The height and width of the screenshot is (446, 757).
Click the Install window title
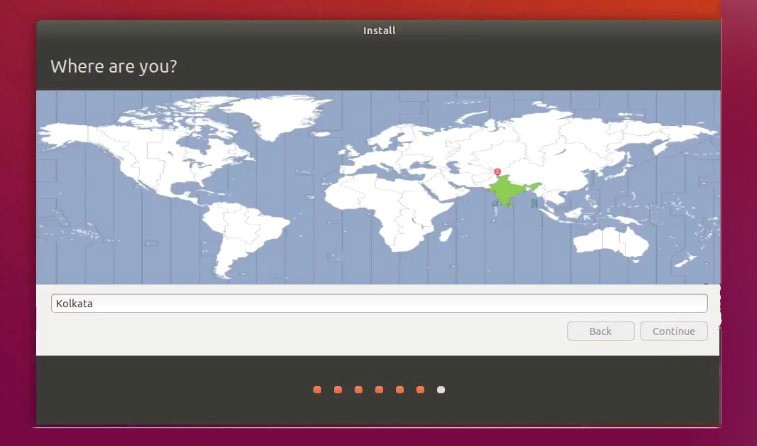(x=379, y=30)
